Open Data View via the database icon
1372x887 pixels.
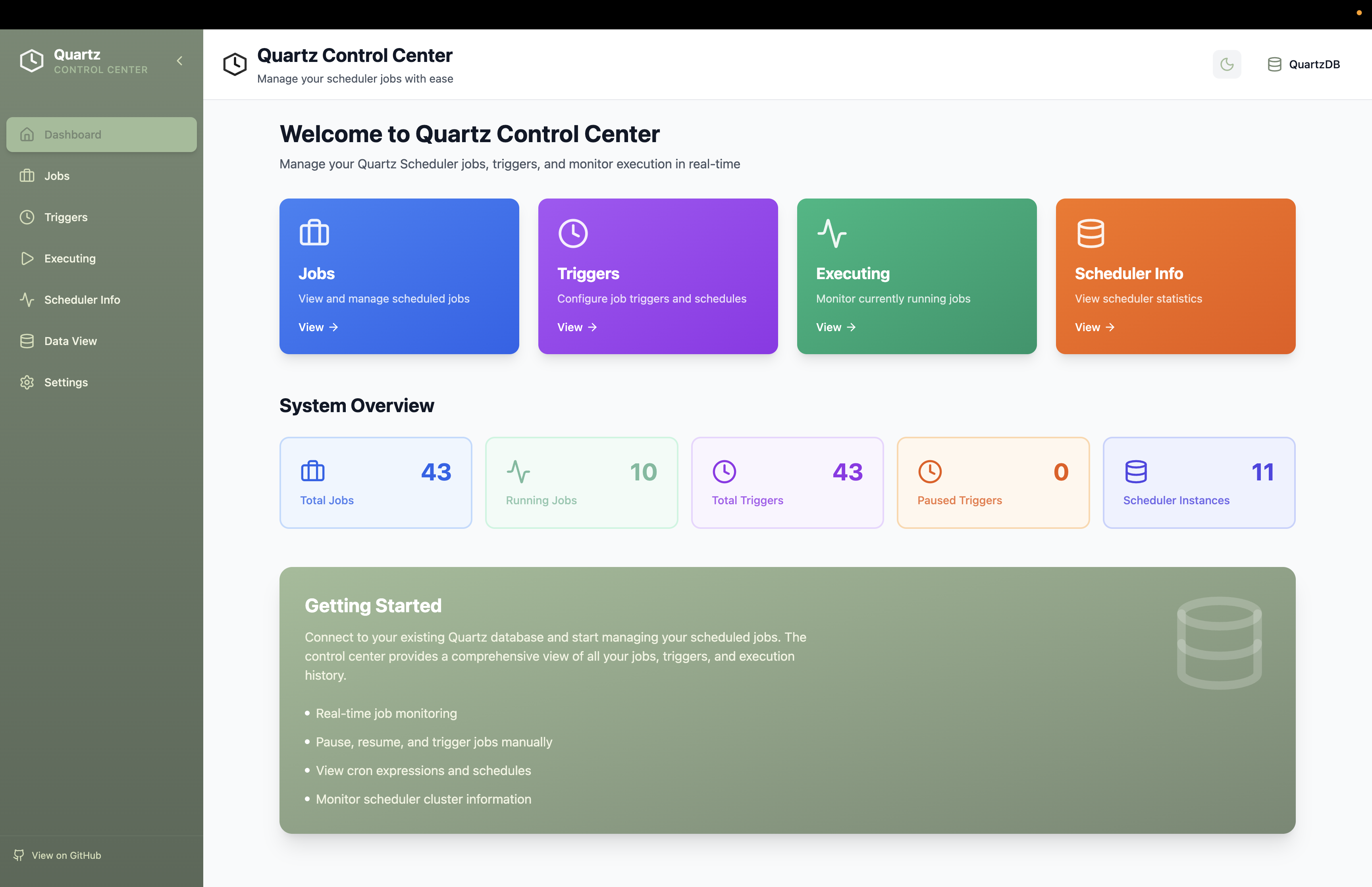pyautogui.click(x=27, y=341)
